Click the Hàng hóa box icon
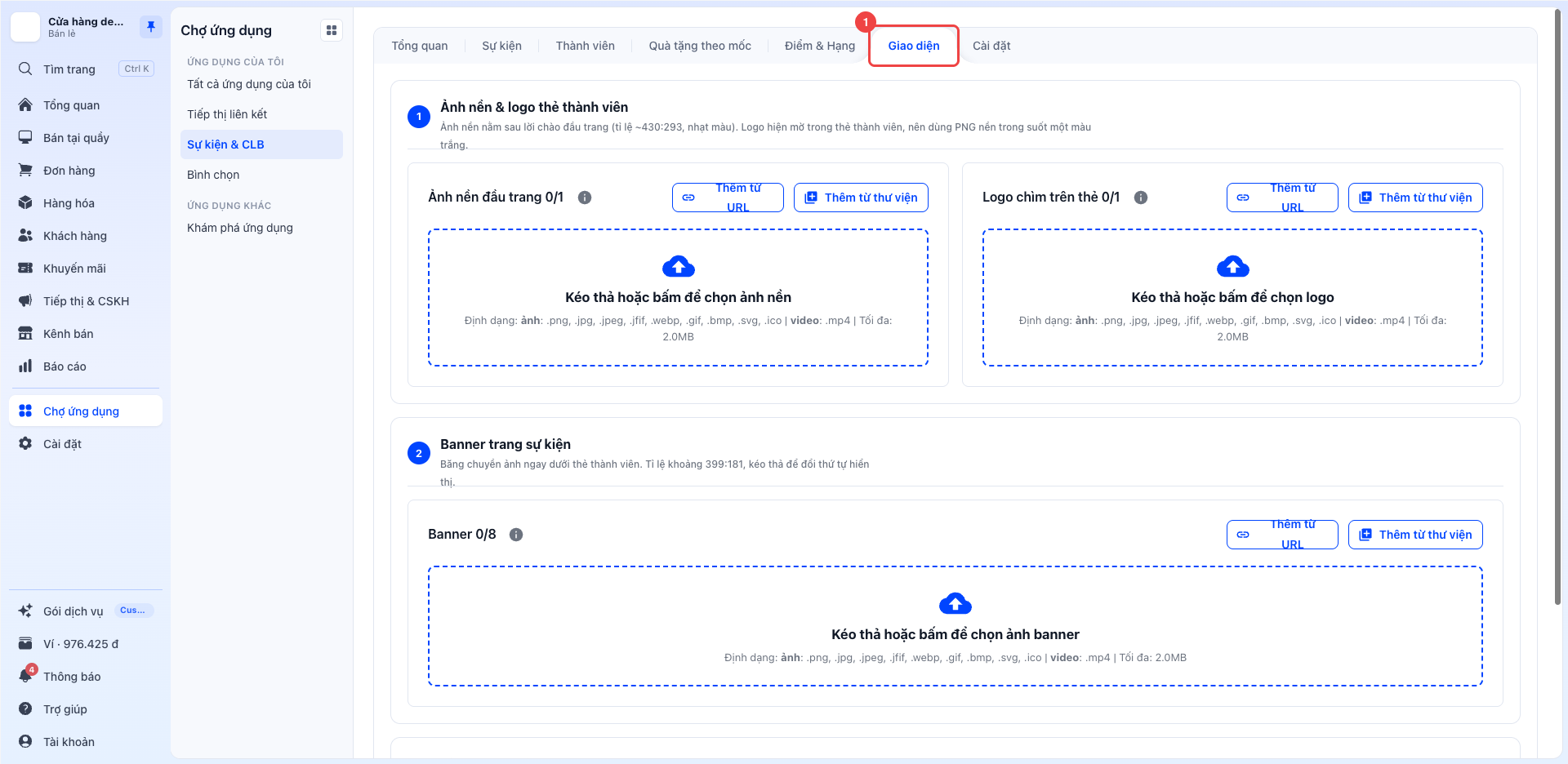 pos(26,203)
